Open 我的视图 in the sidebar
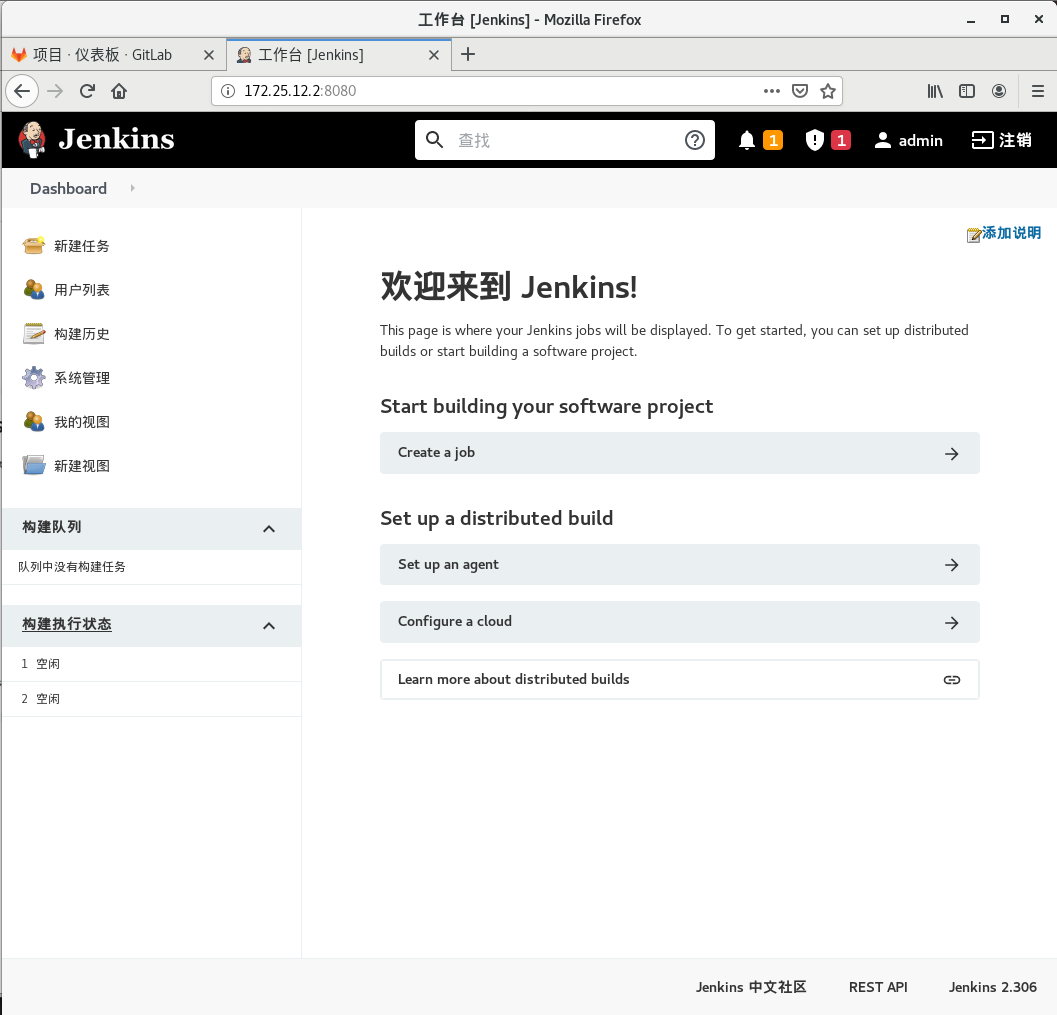The image size is (1057, 1015). coord(82,422)
